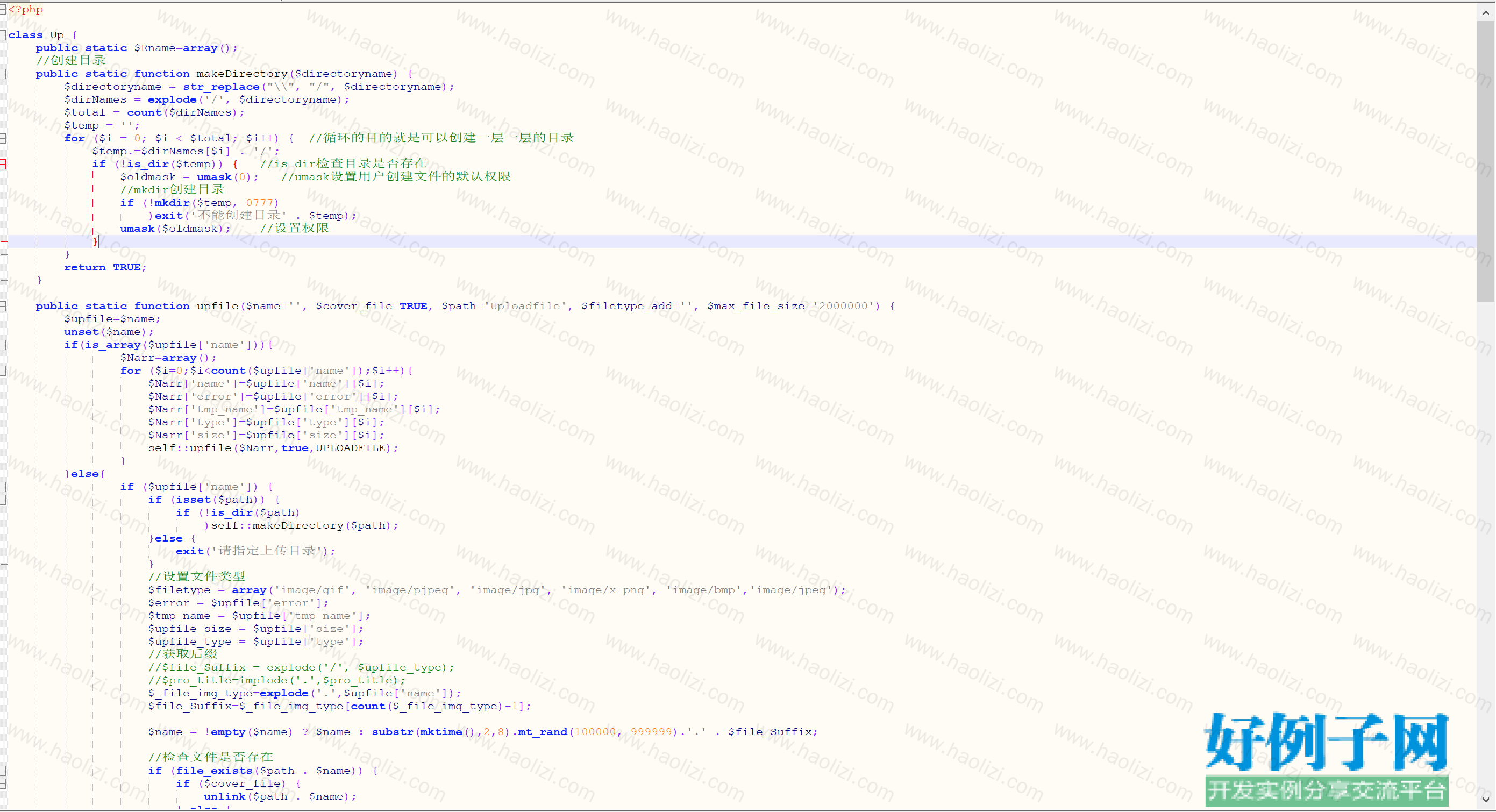Viewport: 1496px width, 812px height.
Task: Click the '$Narr=array();' line
Action: [168, 358]
